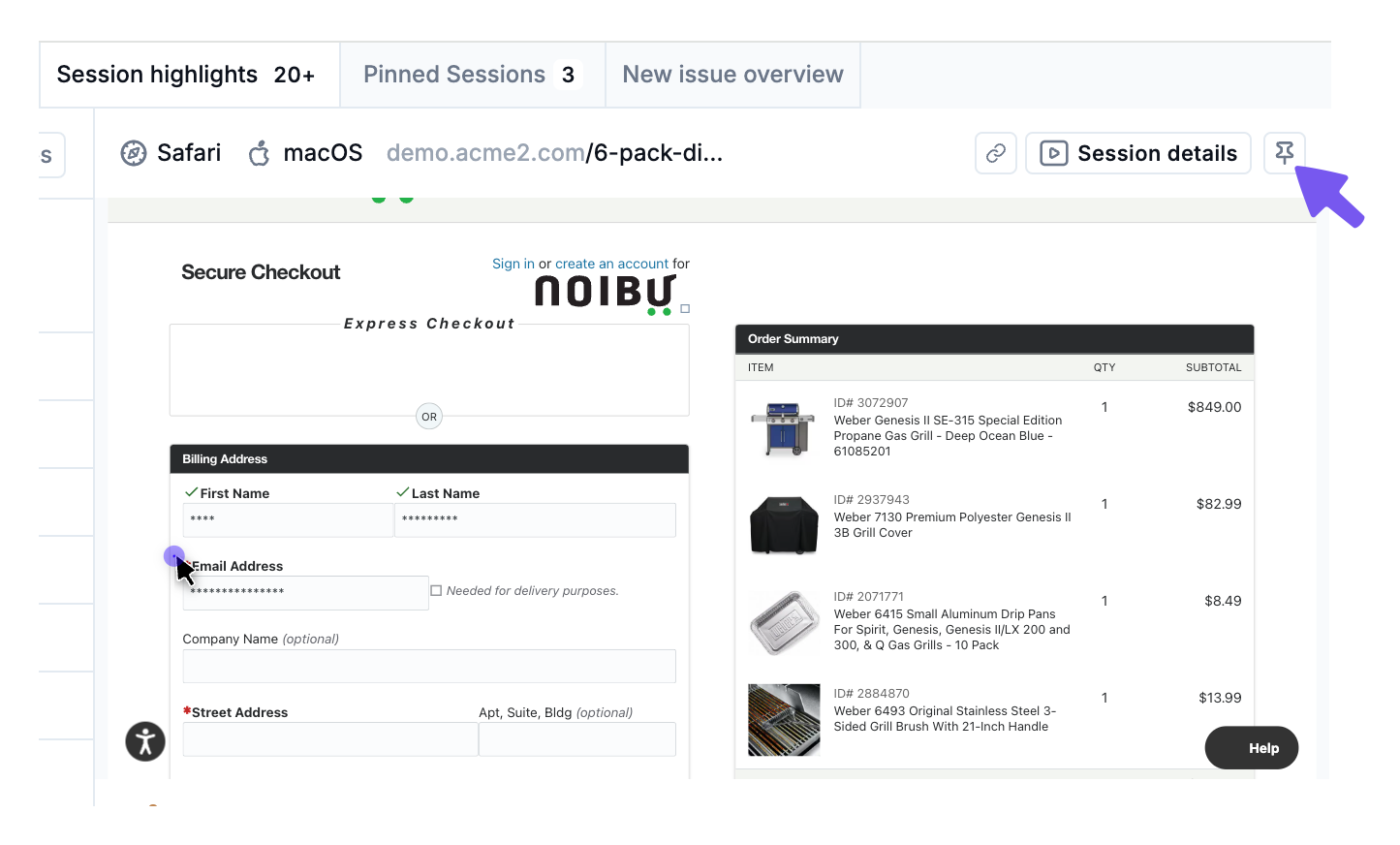Select the Company Name optional field
The height and width of the screenshot is (845, 1400).
429,667
